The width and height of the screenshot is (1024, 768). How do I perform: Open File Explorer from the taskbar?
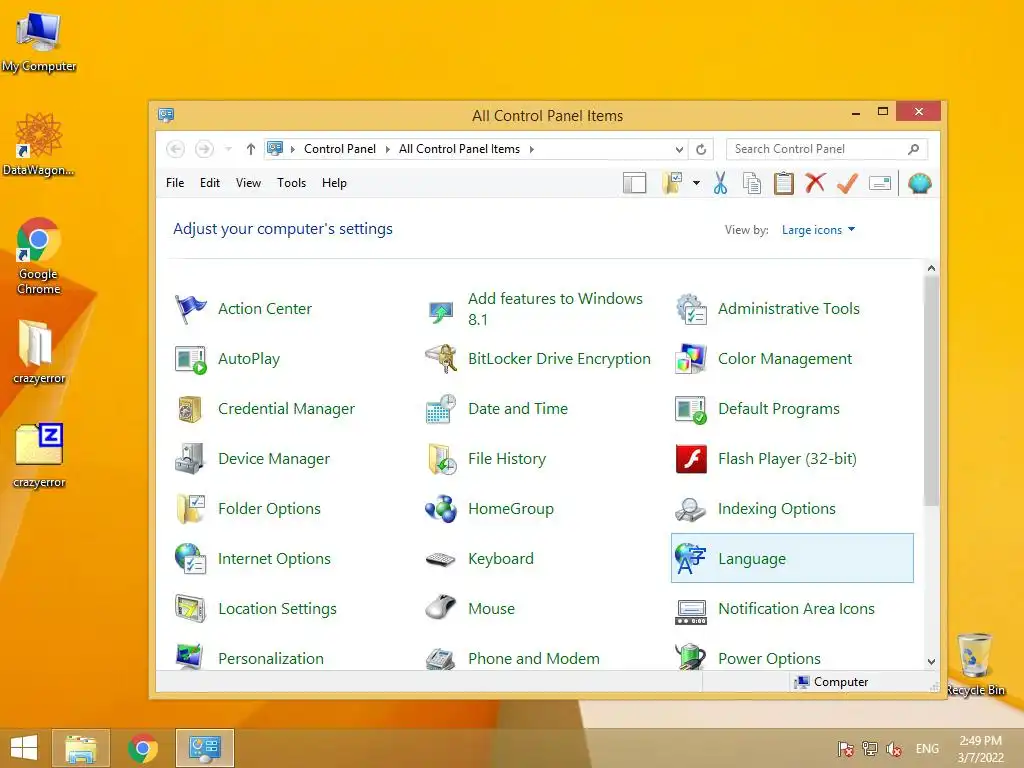(x=81, y=748)
